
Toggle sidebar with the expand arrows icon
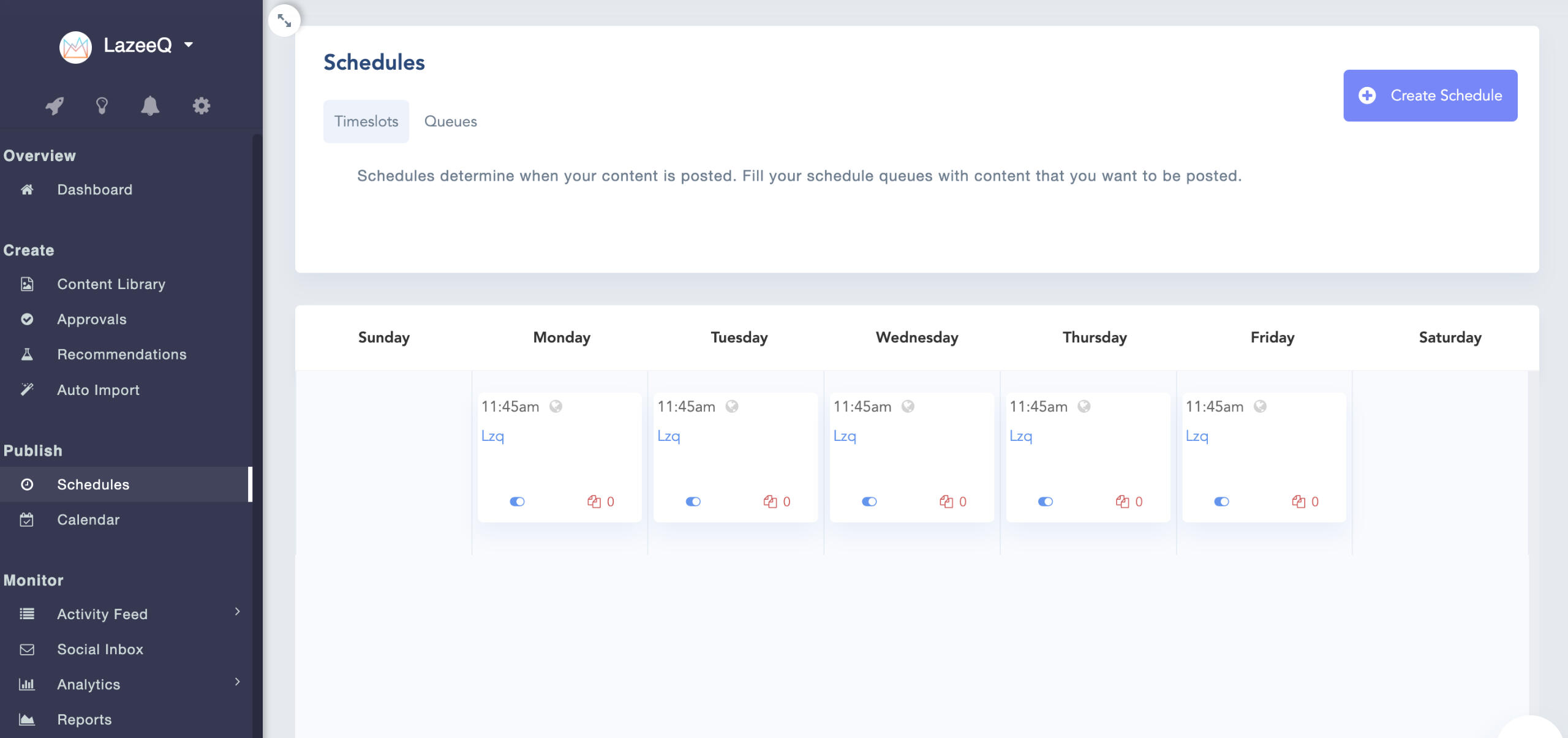[284, 20]
